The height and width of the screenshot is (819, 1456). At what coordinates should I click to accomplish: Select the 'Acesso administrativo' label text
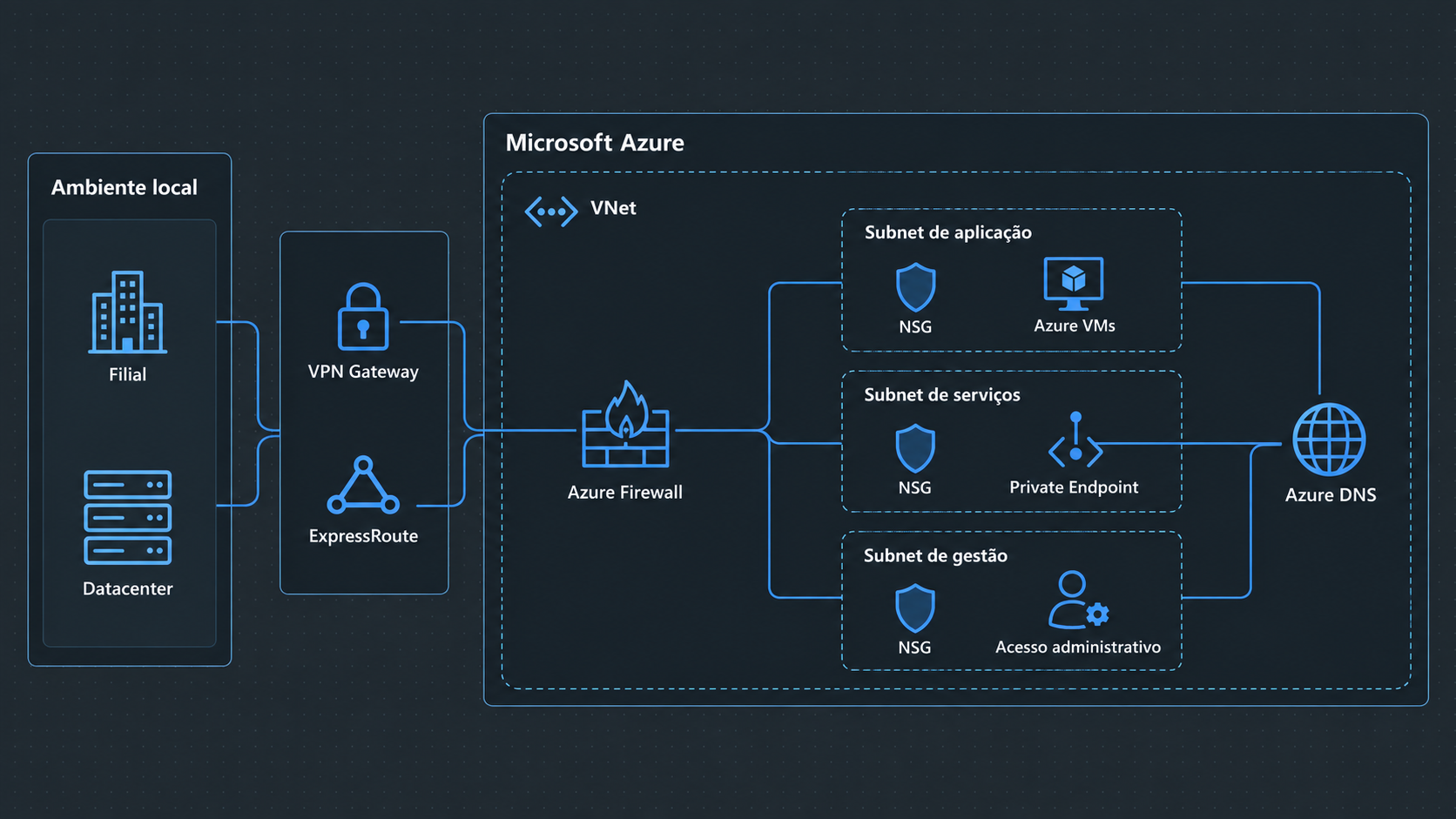(x=1078, y=648)
